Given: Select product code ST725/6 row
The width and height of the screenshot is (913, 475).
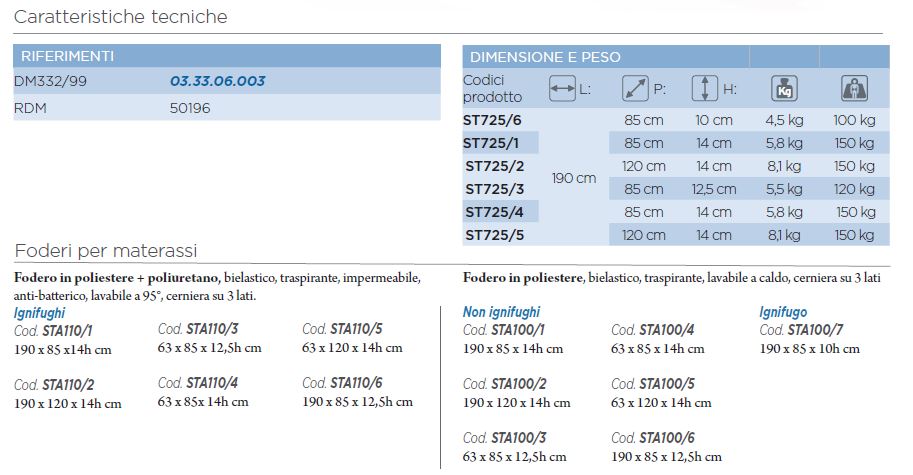Looking at the screenshot, I should tap(676, 120).
